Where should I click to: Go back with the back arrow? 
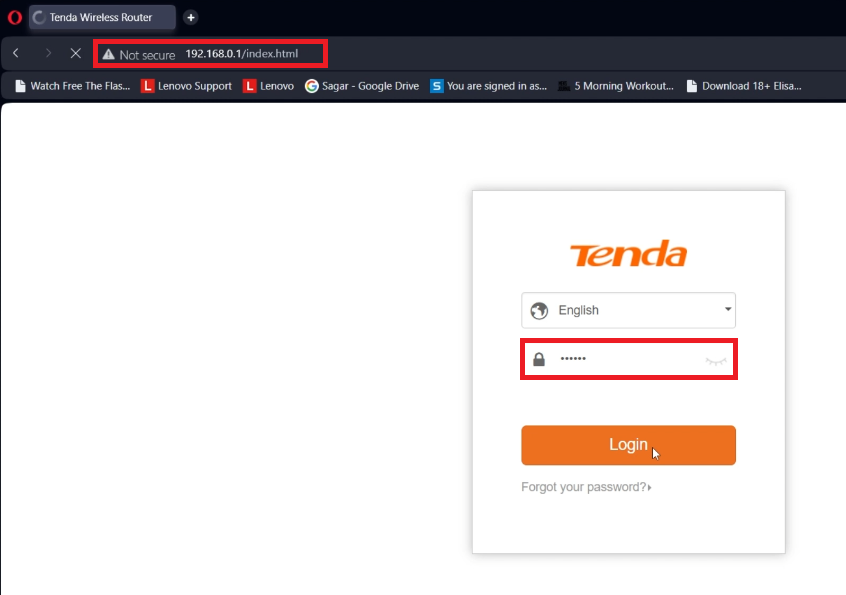pyautogui.click(x=16, y=53)
